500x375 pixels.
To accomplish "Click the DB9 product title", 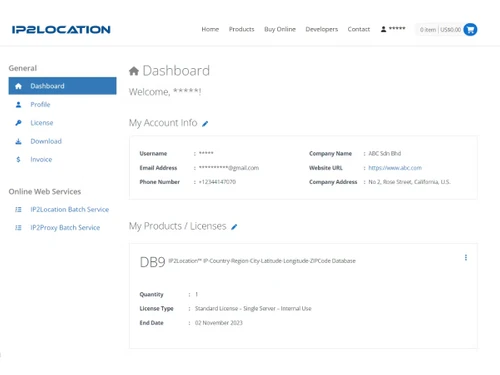I will (x=152, y=262).
